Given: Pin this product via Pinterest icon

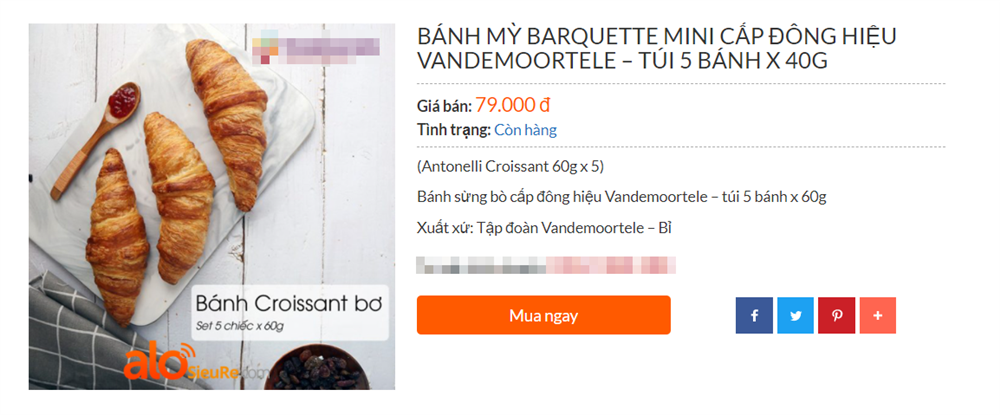Looking at the screenshot, I should coord(837,315).
